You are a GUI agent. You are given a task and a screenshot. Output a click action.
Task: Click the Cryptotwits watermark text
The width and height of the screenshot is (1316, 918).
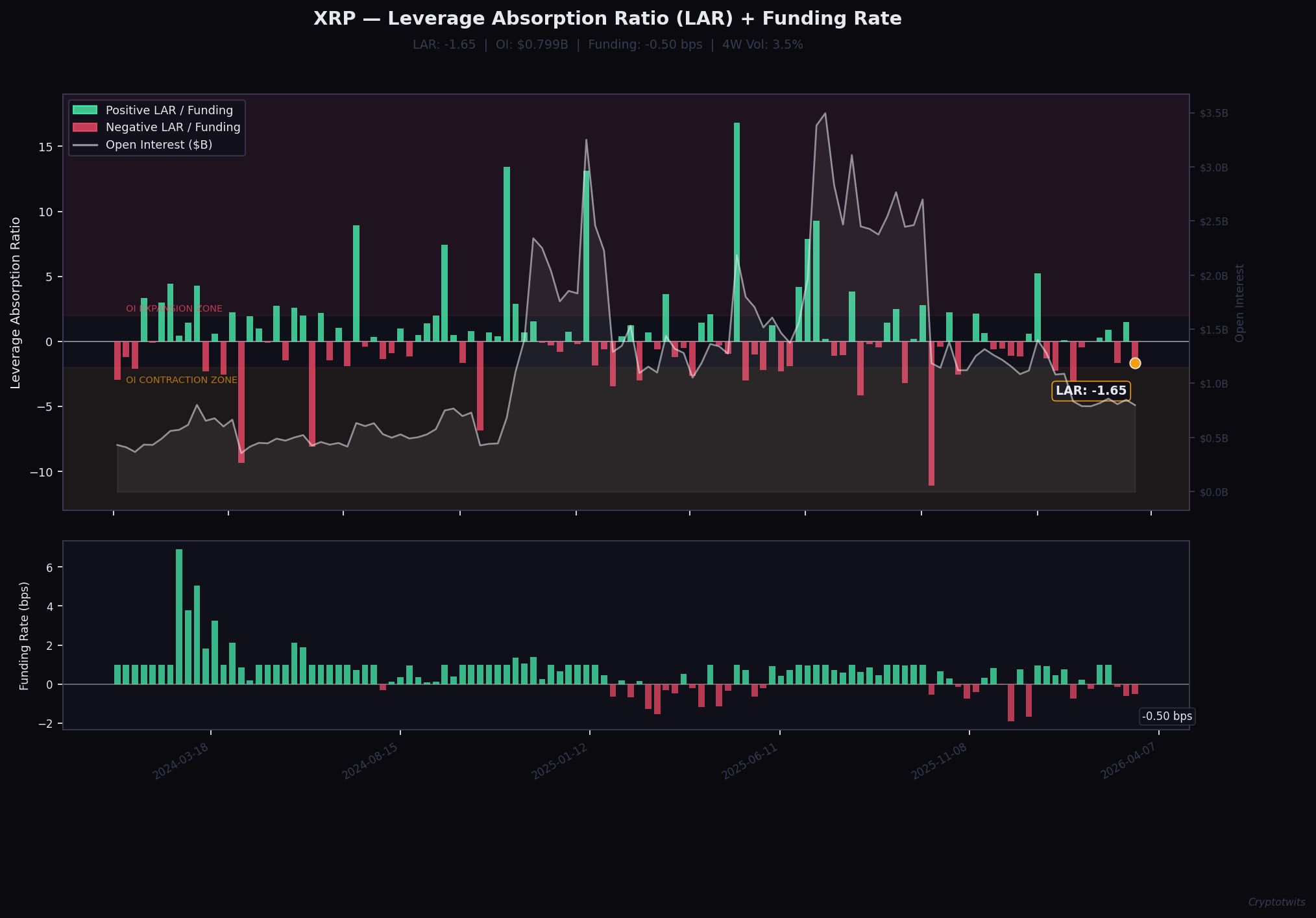1276,902
